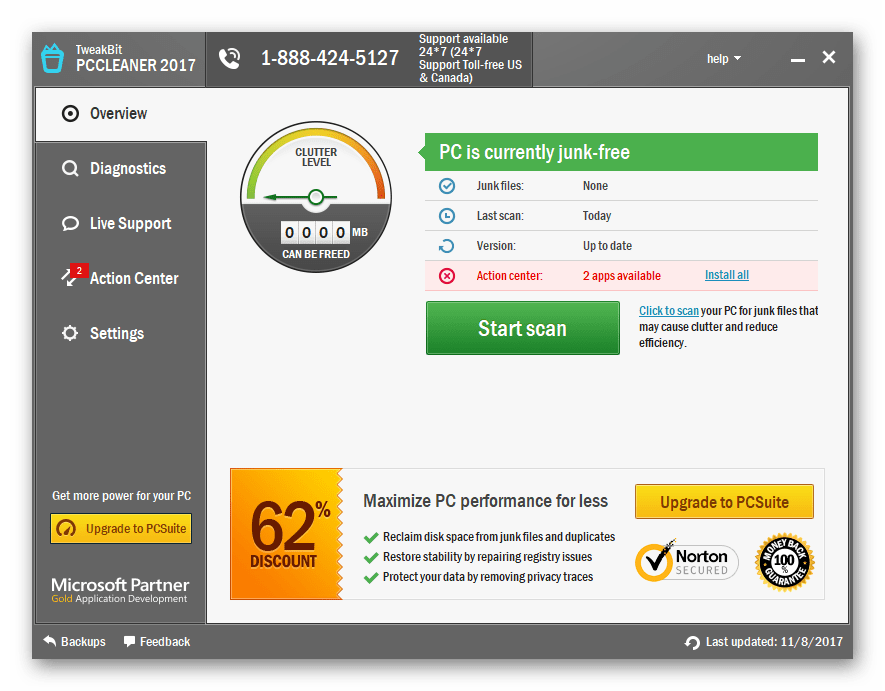The height and width of the screenshot is (691, 885).
Task: Click the Norton Secured badge
Action: point(686,563)
